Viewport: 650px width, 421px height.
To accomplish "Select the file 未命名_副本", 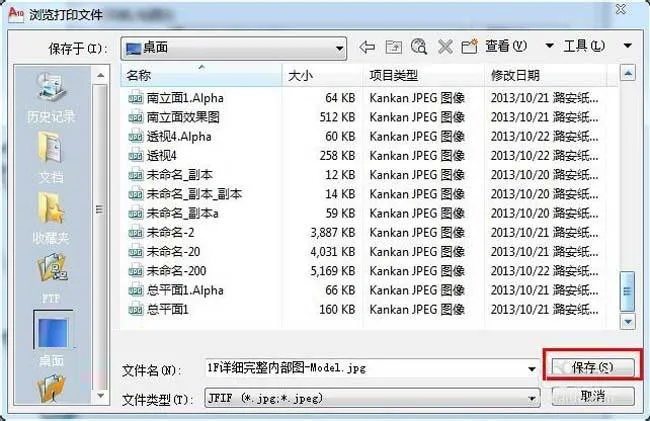I will tap(179, 175).
